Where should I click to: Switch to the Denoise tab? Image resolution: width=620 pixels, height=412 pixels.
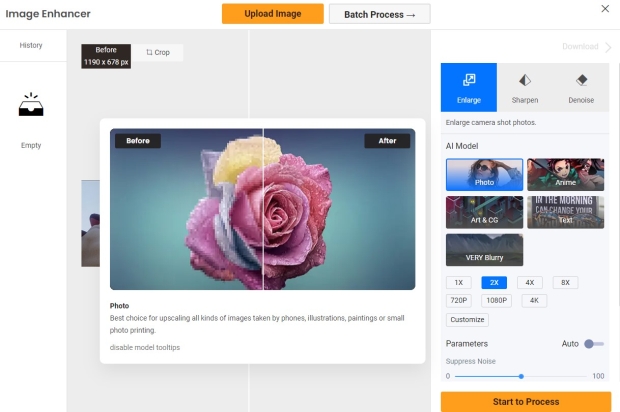tap(581, 87)
